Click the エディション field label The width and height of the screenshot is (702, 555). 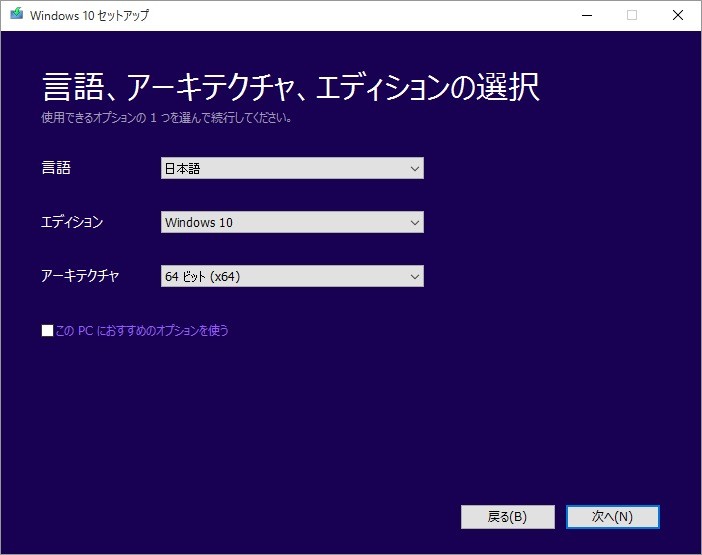pyautogui.click(x=72, y=222)
